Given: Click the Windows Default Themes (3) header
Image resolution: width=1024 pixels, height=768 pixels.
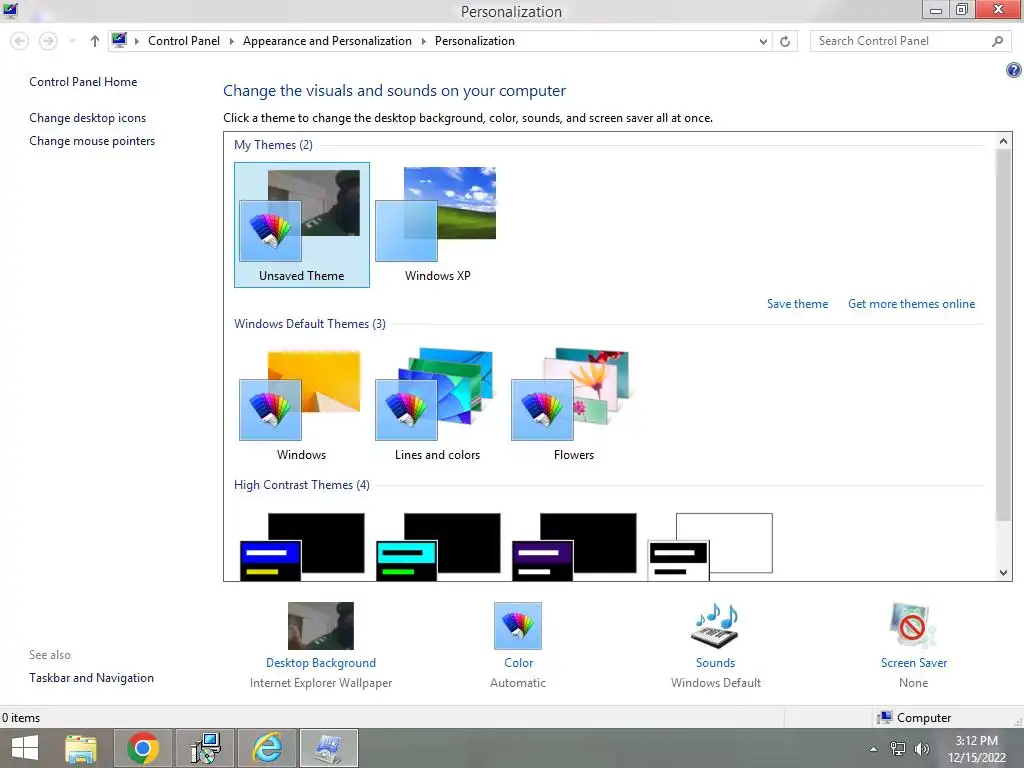Looking at the screenshot, I should click(310, 324).
